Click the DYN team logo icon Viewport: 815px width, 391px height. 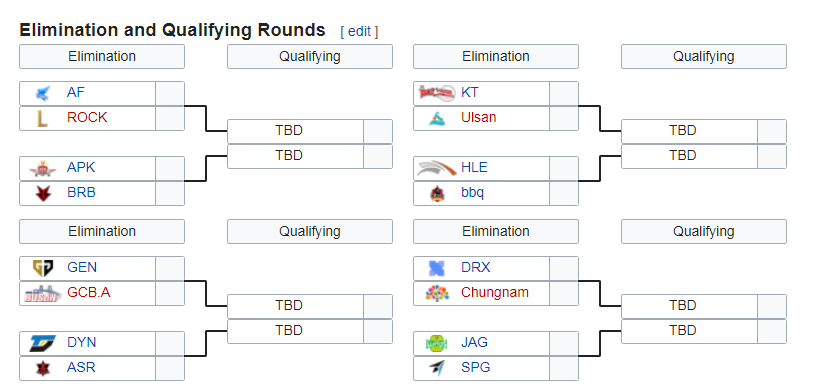43,343
